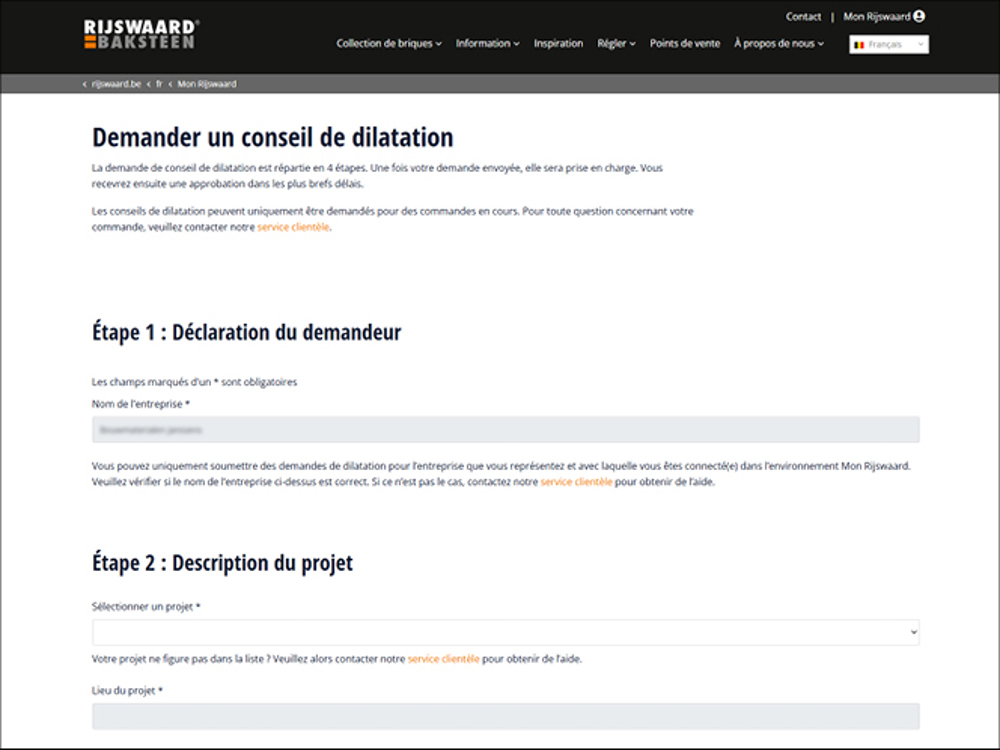Click rijswaard.be in the breadcrumb
The width and height of the screenshot is (1000, 750).
tap(116, 84)
